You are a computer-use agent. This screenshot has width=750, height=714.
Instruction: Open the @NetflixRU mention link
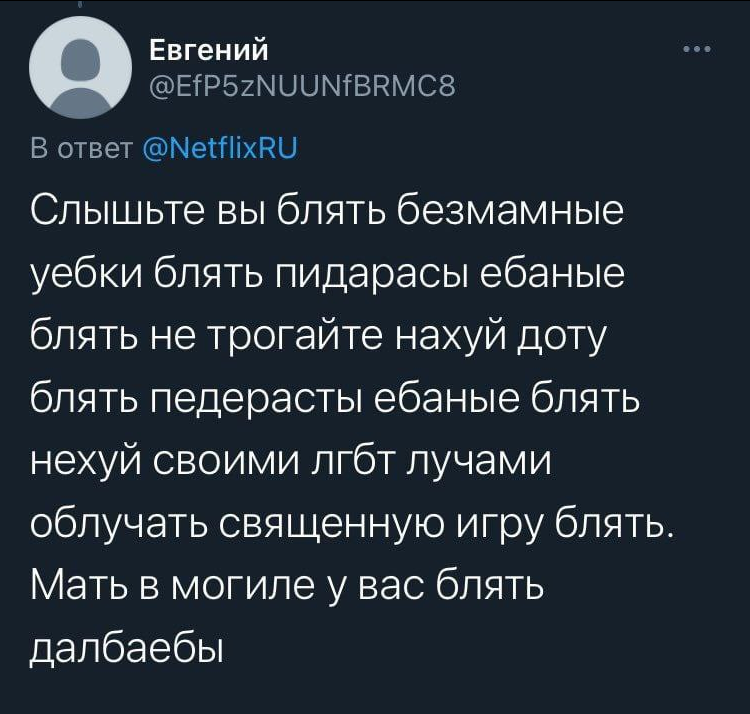coord(221,148)
